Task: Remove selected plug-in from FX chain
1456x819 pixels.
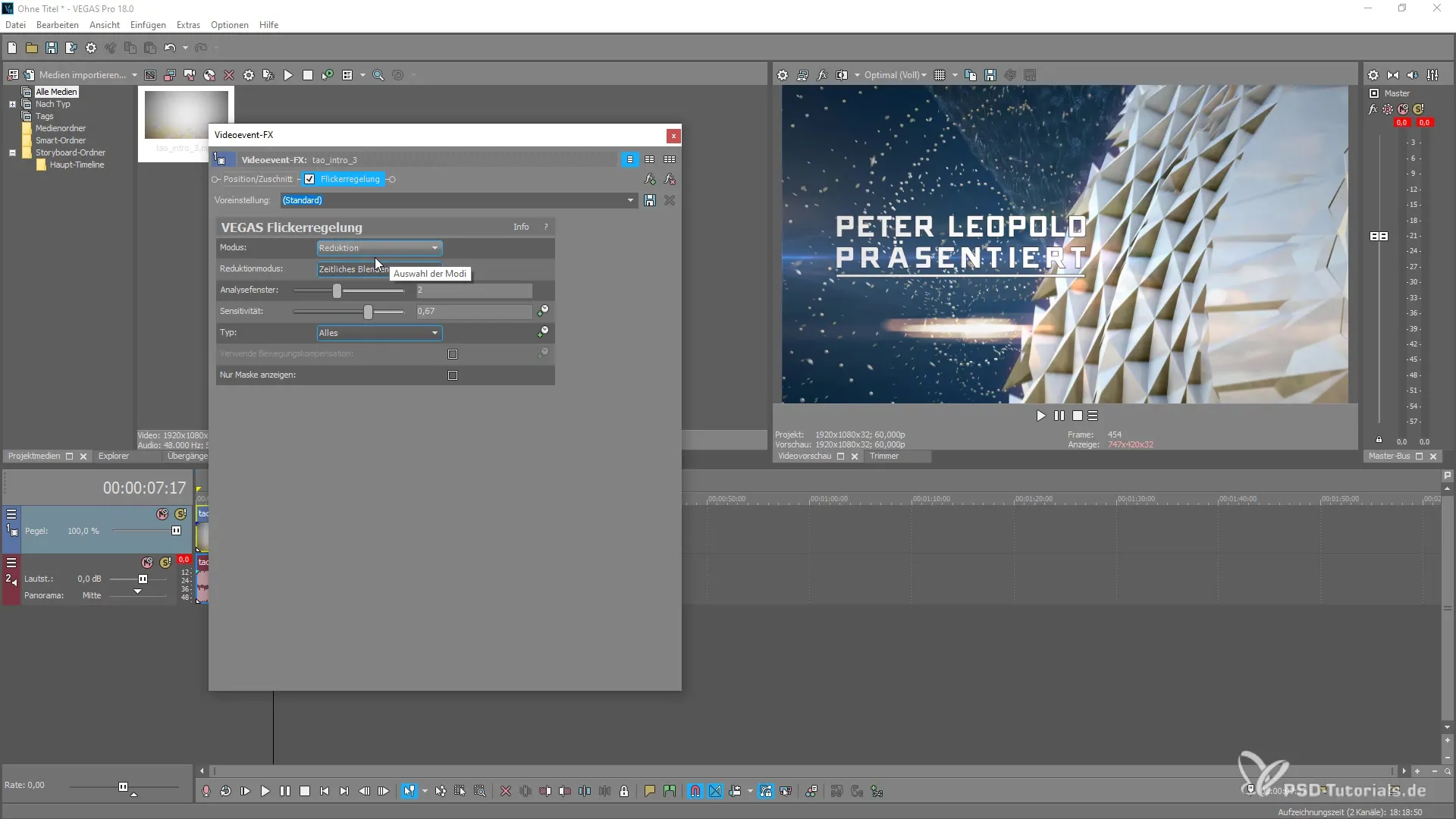Action: click(x=670, y=179)
